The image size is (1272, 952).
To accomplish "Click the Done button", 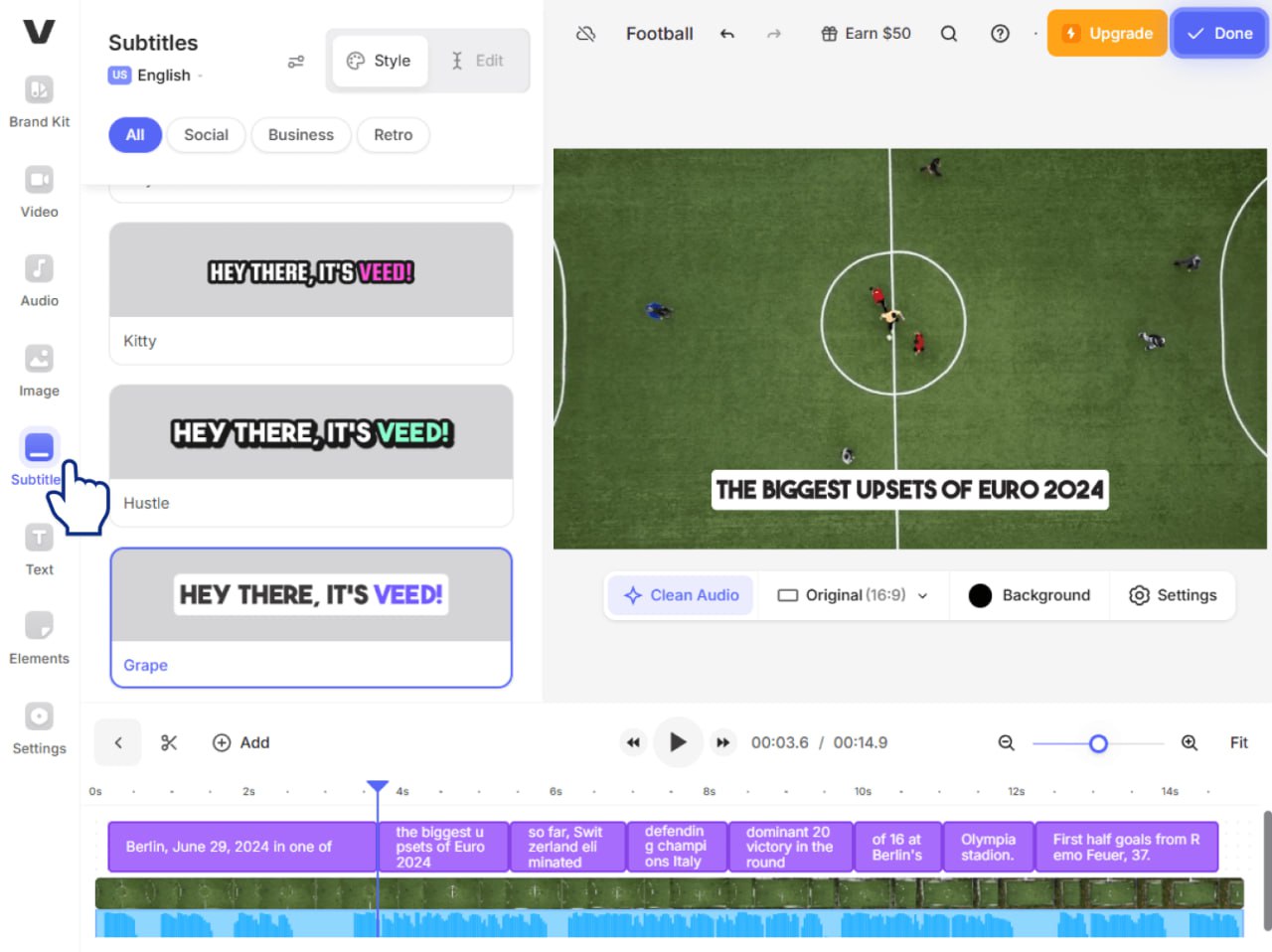I will coord(1219,33).
